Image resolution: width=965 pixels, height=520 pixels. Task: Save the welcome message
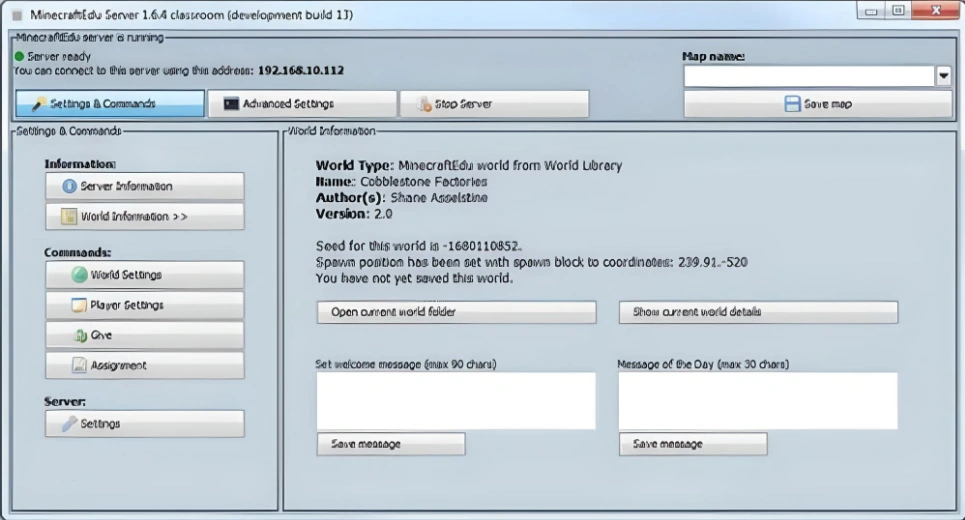pos(391,444)
